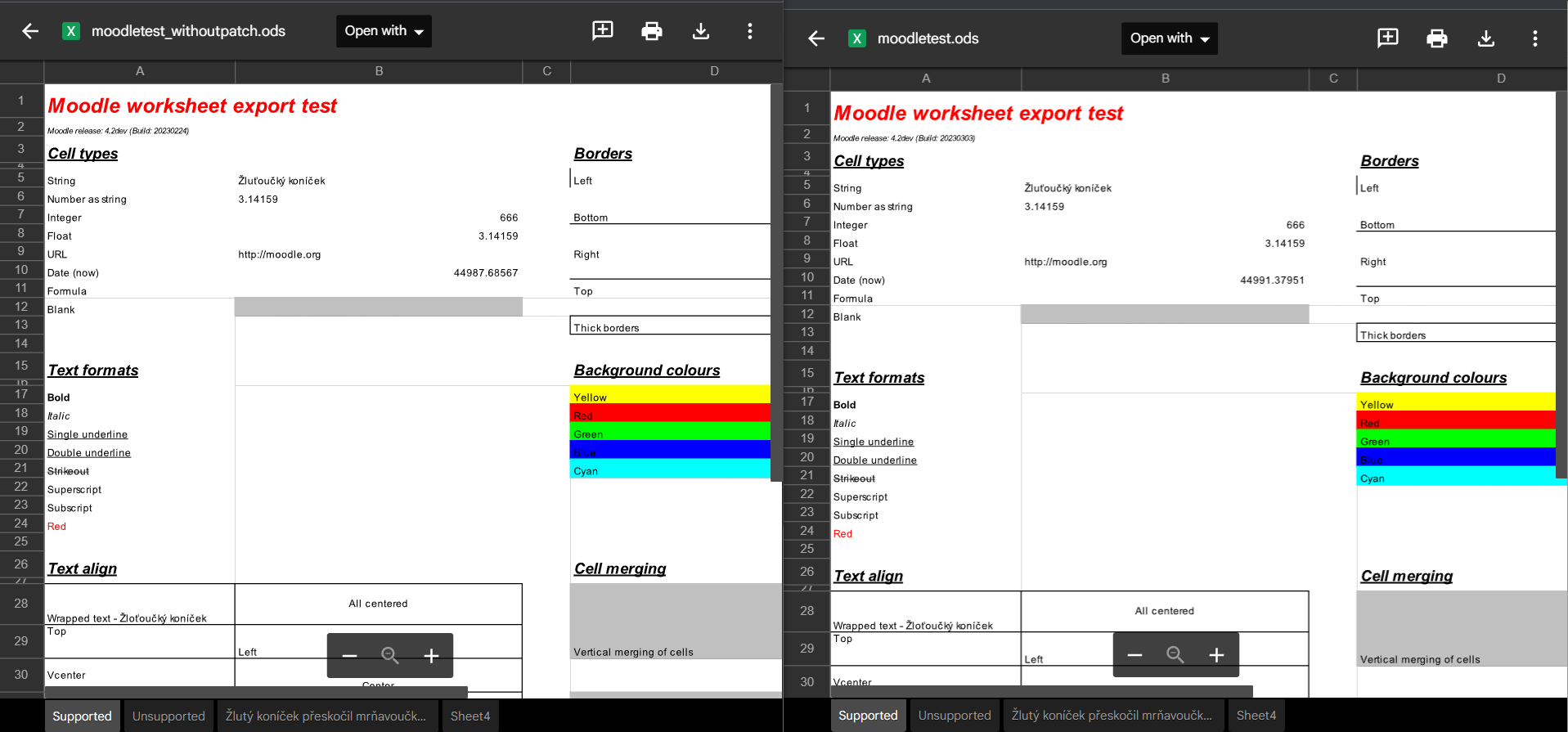Click 'Single underline' cell in left sheet
The width and height of the screenshot is (1568, 732).
tap(88, 434)
